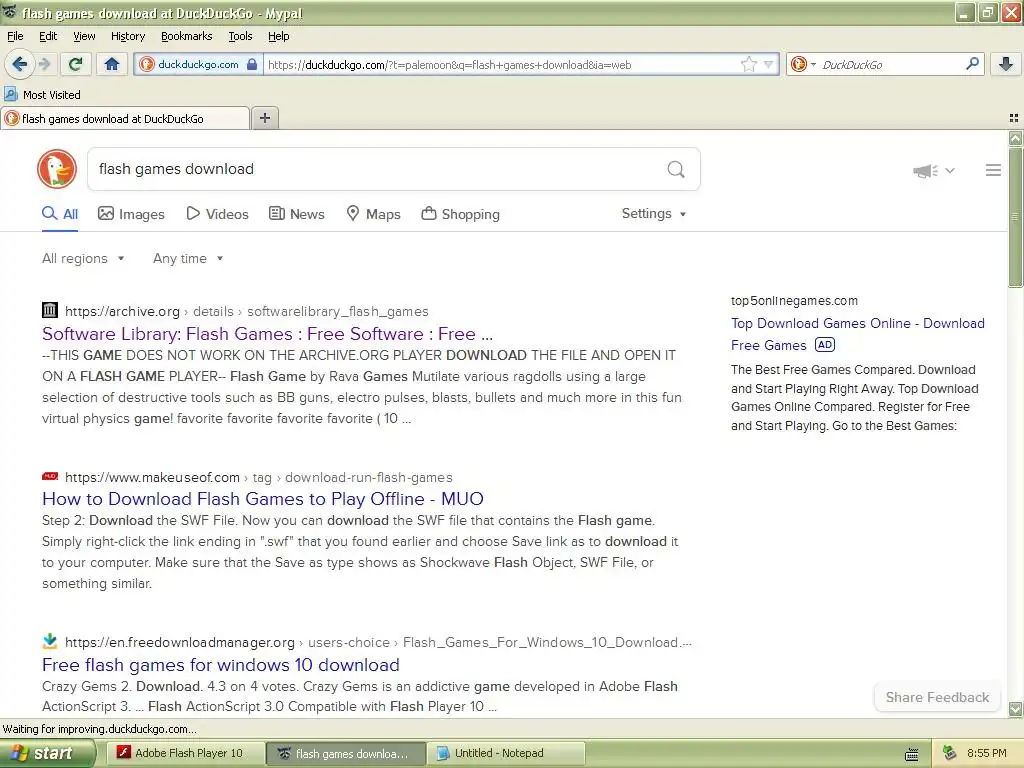
Task: Open the View menu
Action: (84, 36)
